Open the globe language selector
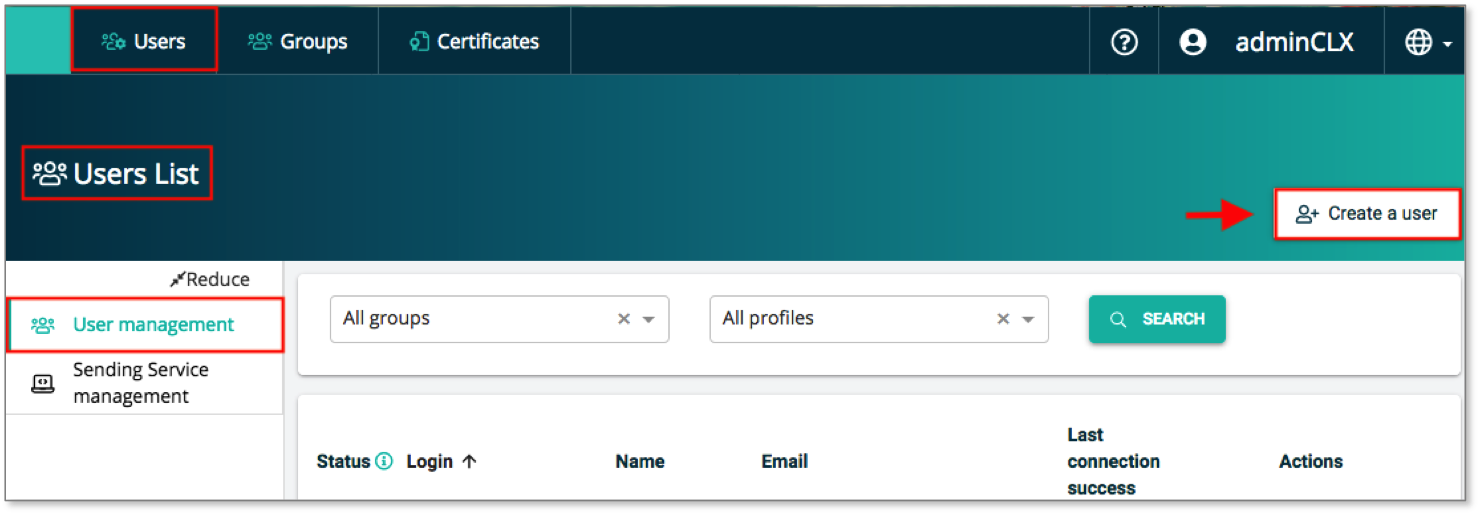 click(1427, 42)
